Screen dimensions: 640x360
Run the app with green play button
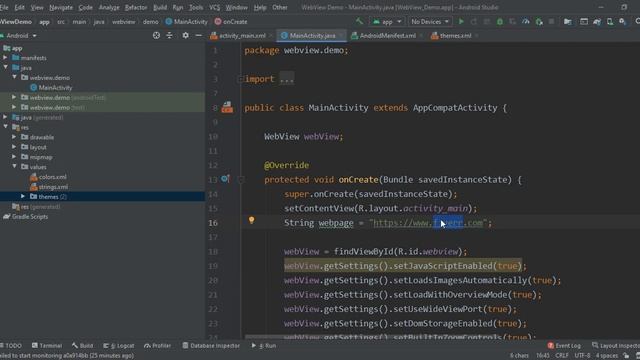tap(461, 21)
